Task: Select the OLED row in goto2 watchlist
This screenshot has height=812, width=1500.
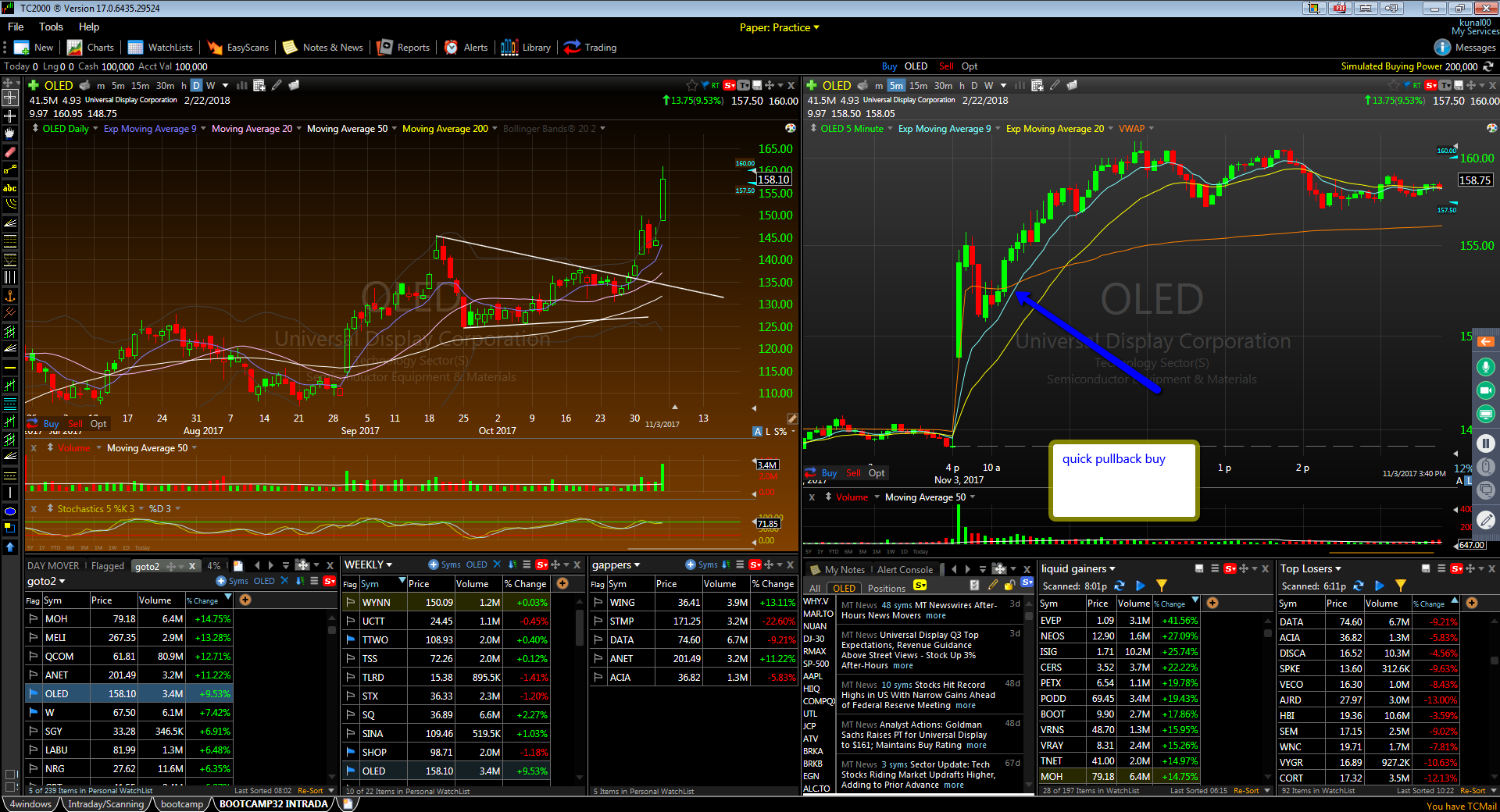Action: point(129,693)
